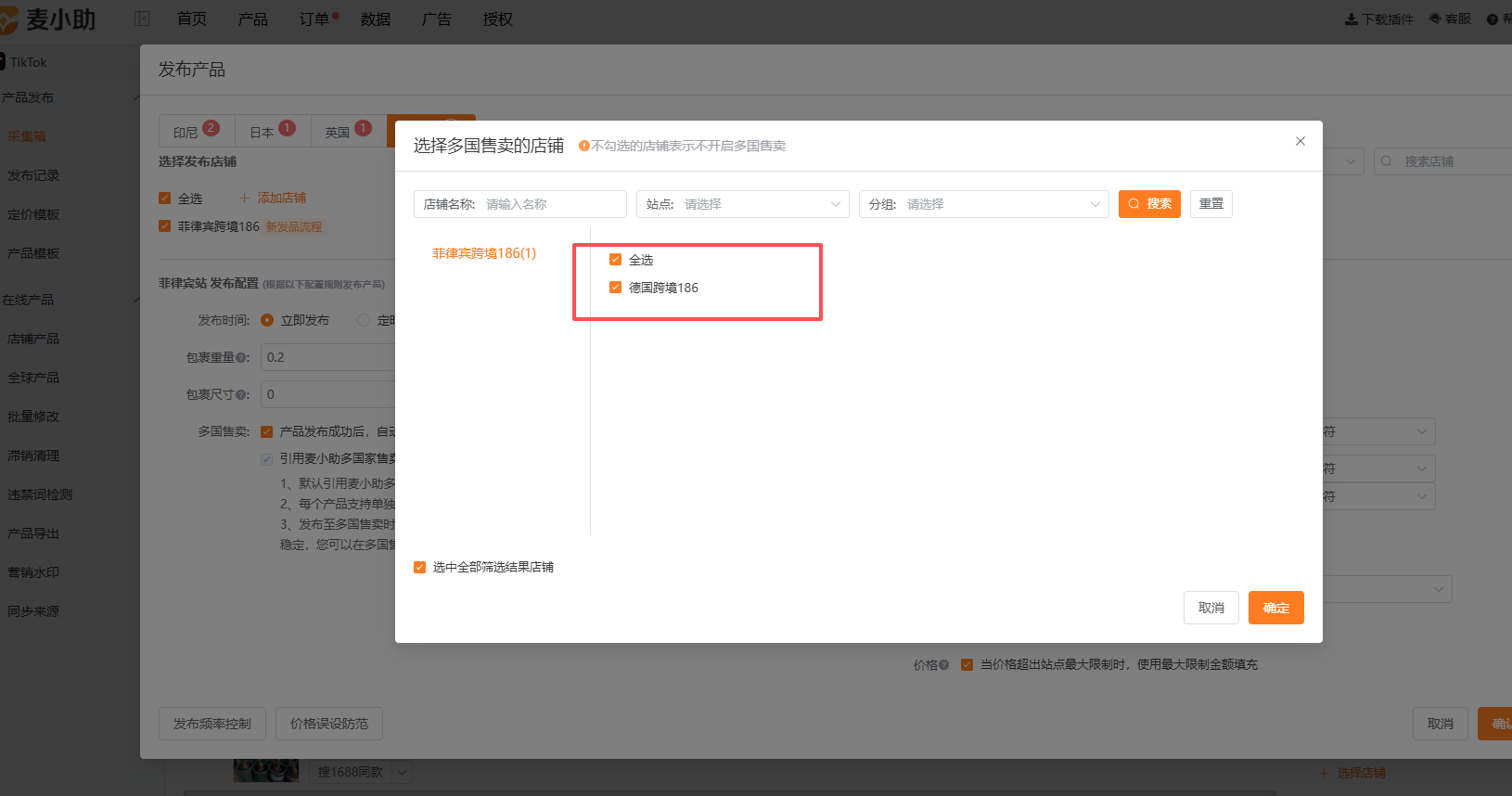Toggle 菲律宾跨境186 store checkbox in background

click(164, 226)
